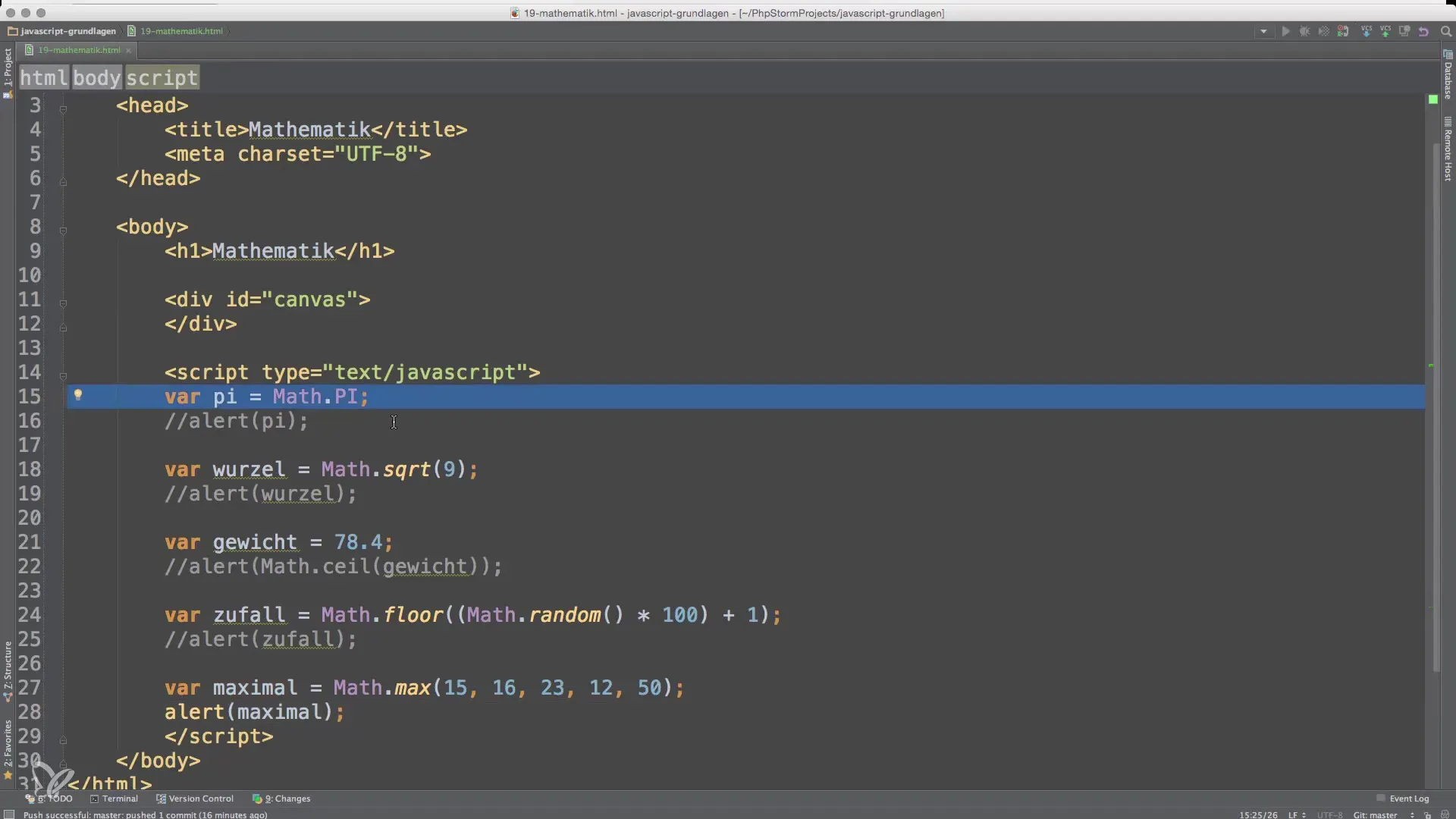Viewport: 1456px width, 819px height.
Task: Collapse the body tag fold marker
Action: click(63, 231)
